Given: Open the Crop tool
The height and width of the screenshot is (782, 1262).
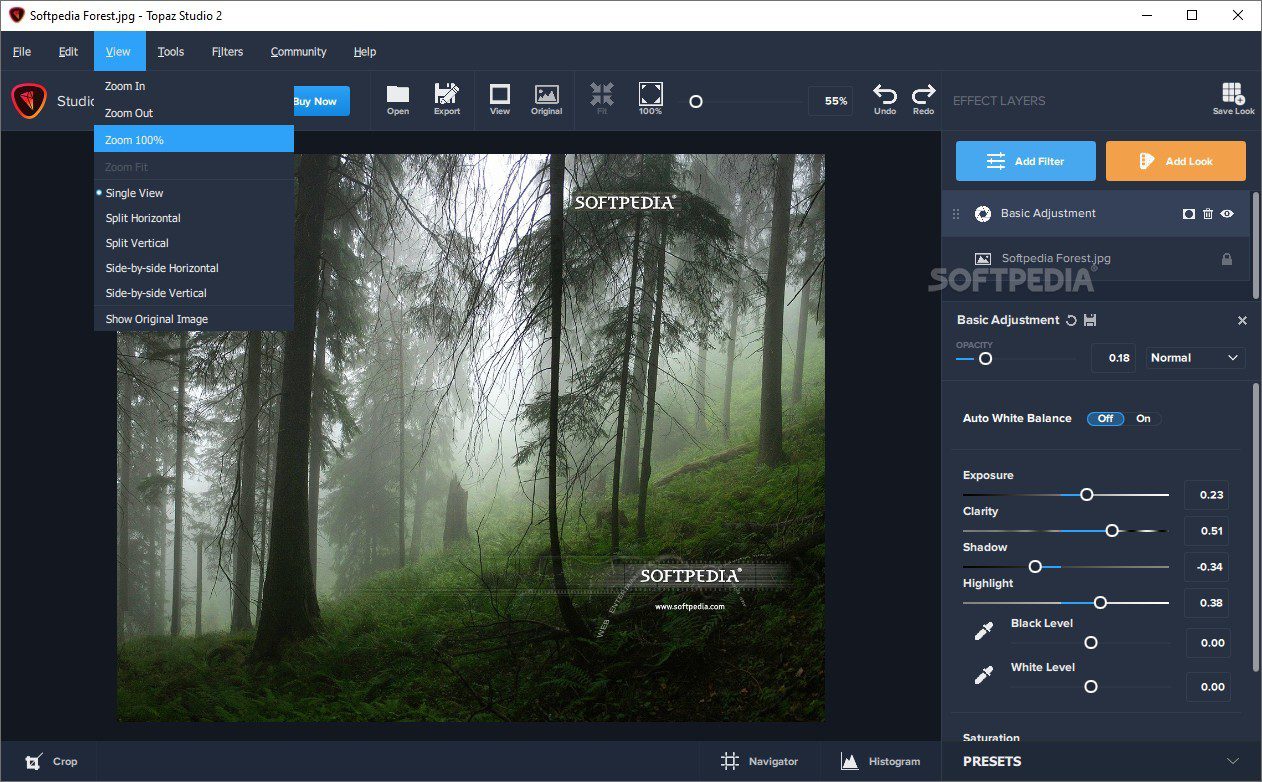Looking at the screenshot, I should click(51, 761).
